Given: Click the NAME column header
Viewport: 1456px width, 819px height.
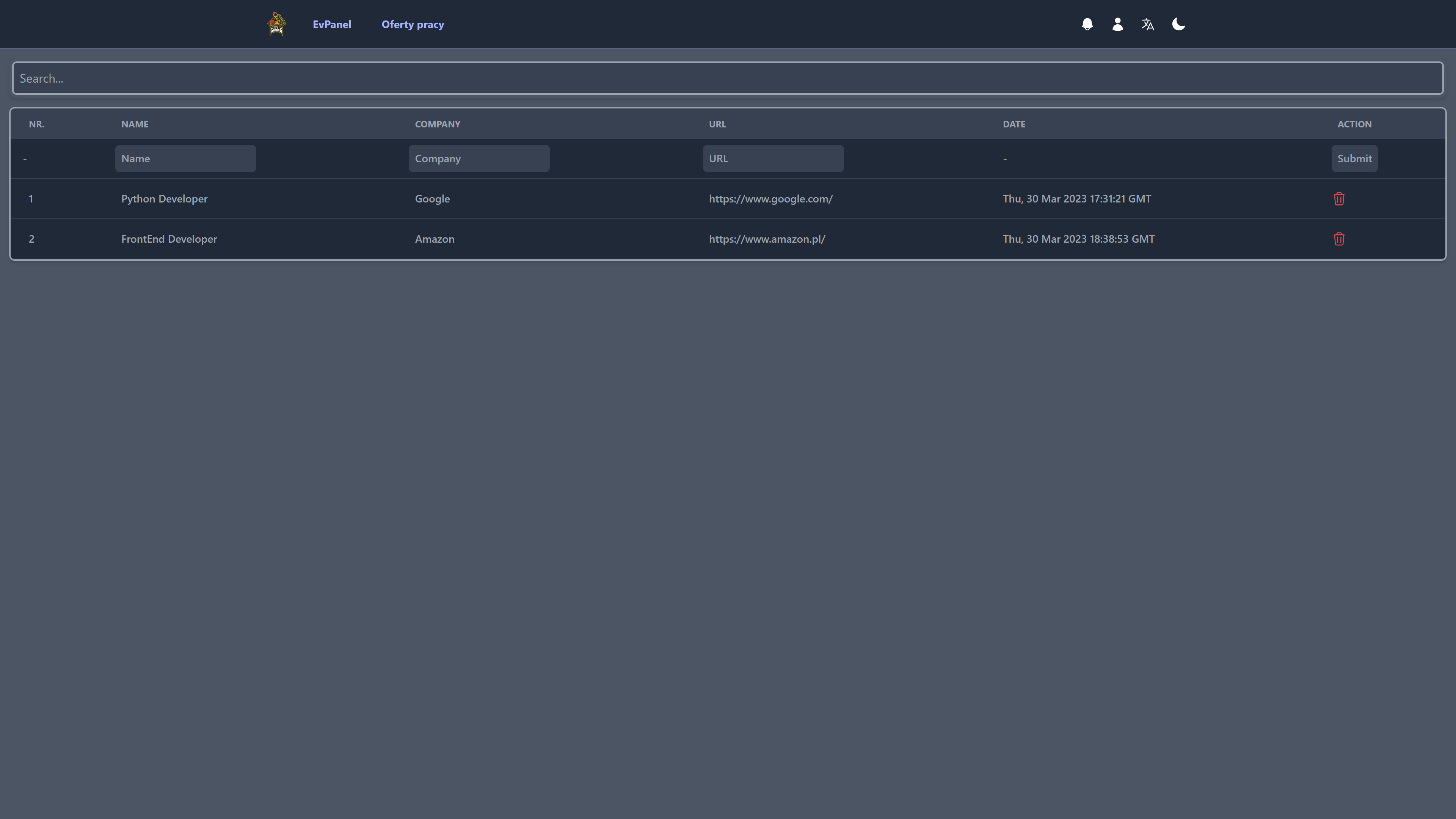Looking at the screenshot, I should [135, 124].
